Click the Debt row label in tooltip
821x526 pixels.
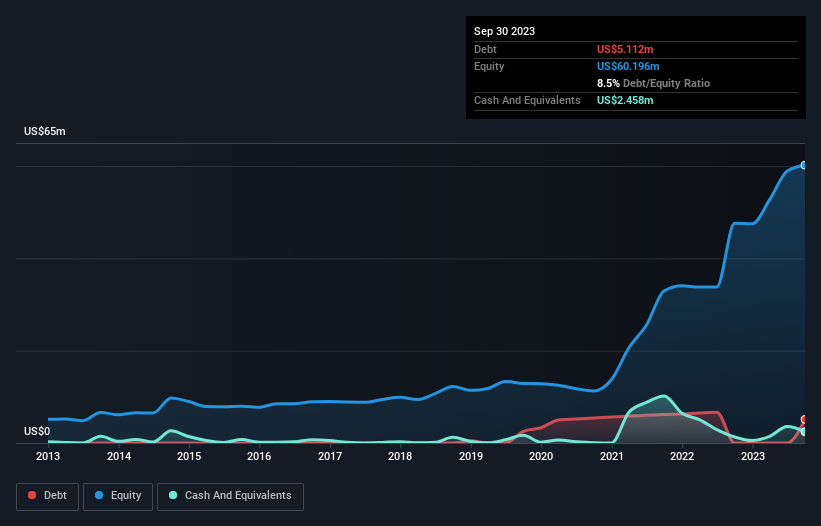pyautogui.click(x=485, y=49)
